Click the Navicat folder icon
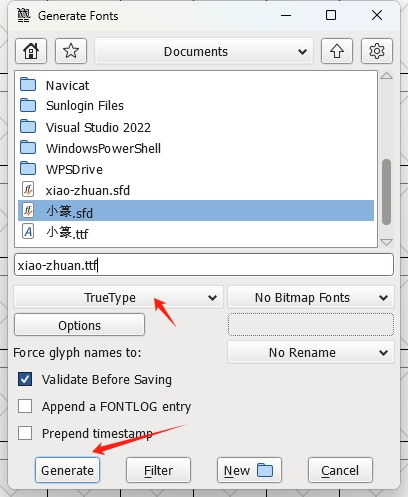 (x=28, y=85)
